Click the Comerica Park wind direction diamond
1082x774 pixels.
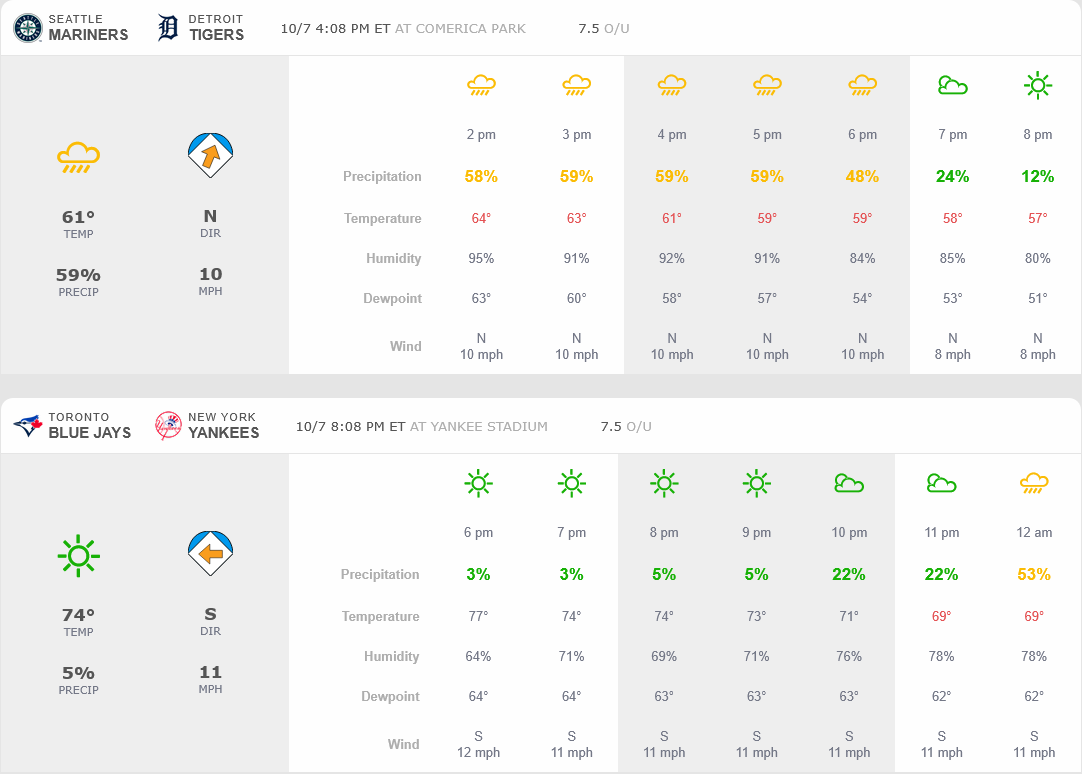click(210, 155)
